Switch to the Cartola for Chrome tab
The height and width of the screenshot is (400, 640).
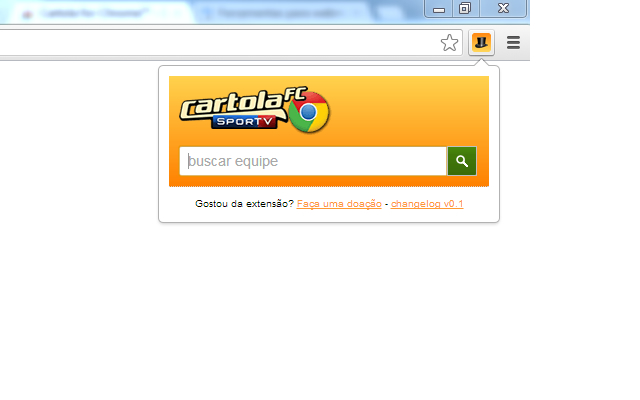point(98,13)
